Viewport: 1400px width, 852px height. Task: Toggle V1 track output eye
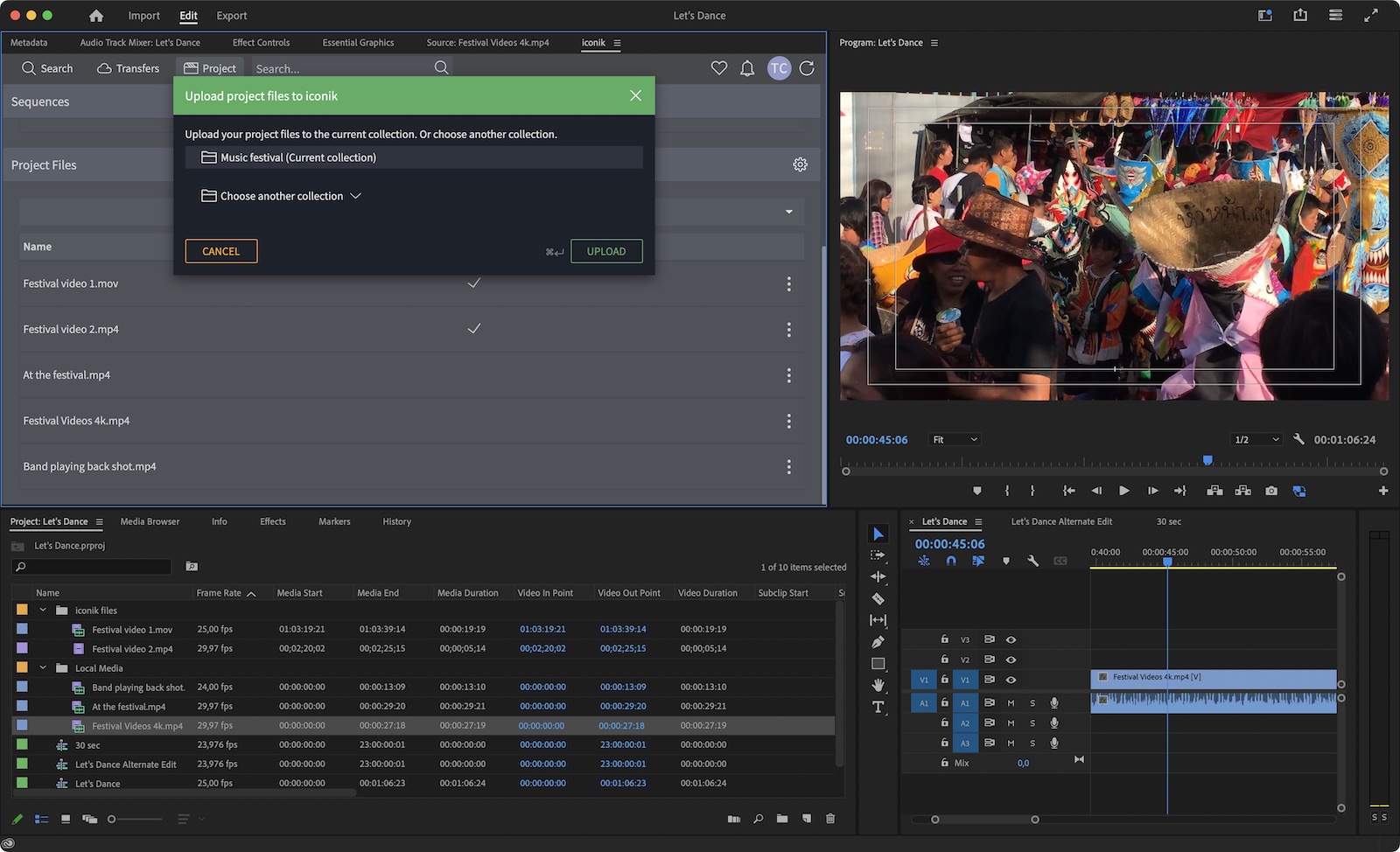pos(1011,680)
